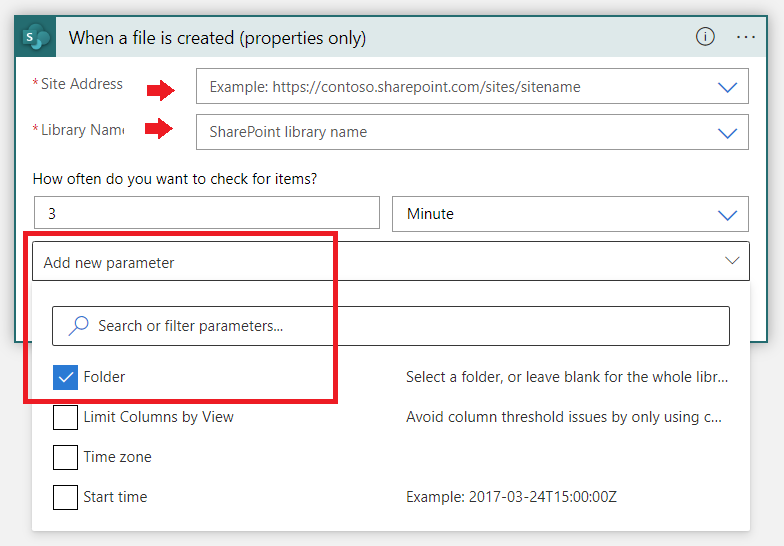Viewport: 784px width, 546px height.
Task: Change the Minute frequency dropdown
Action: (570, 214)
